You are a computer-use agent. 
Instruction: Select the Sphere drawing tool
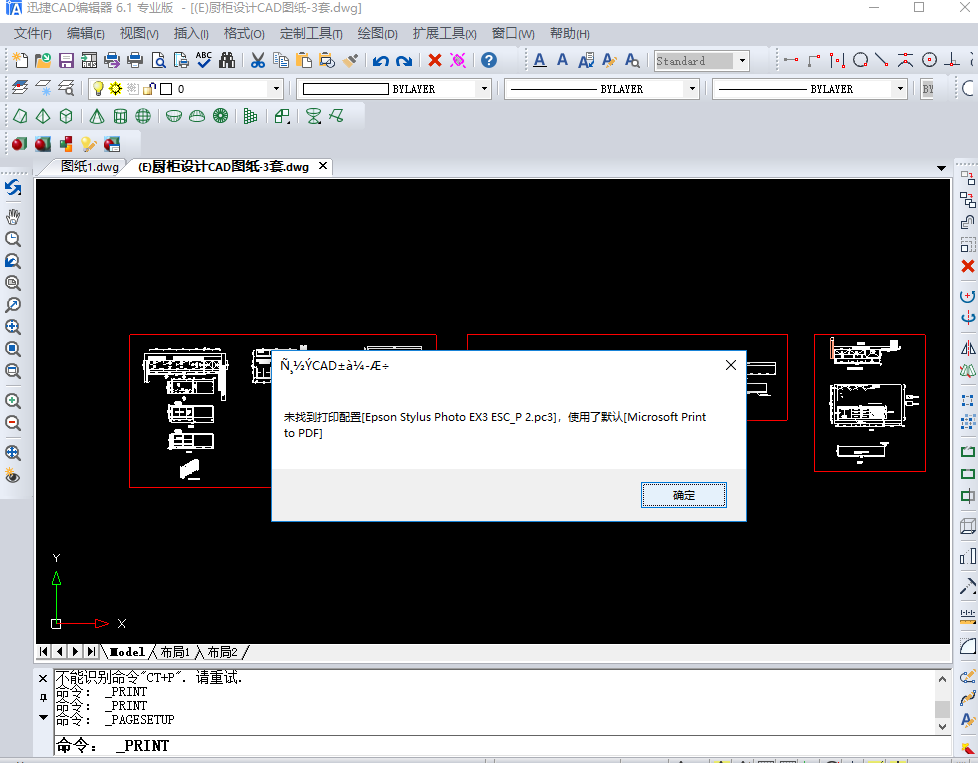142,116
